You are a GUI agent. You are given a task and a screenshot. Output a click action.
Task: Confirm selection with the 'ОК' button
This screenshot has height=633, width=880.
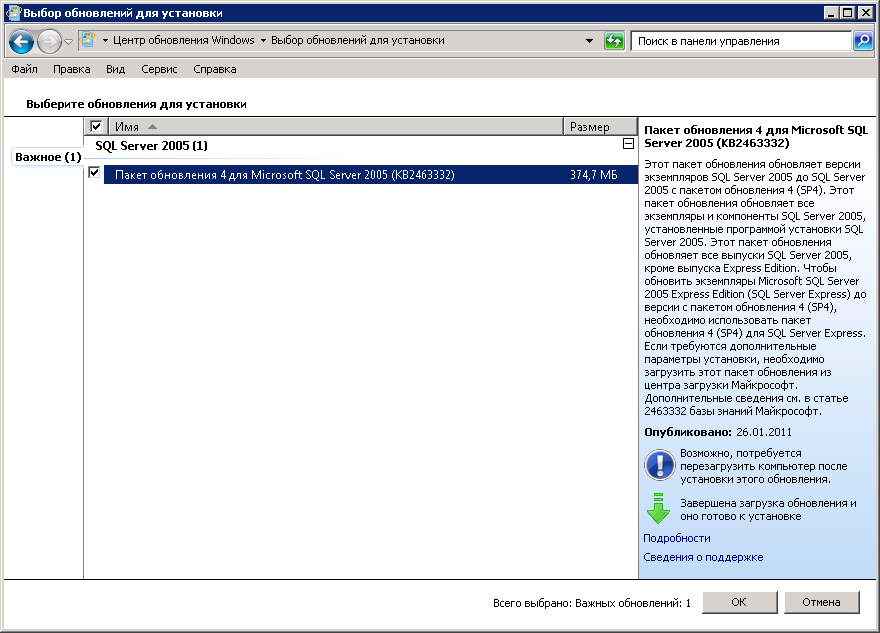point(739,602)
